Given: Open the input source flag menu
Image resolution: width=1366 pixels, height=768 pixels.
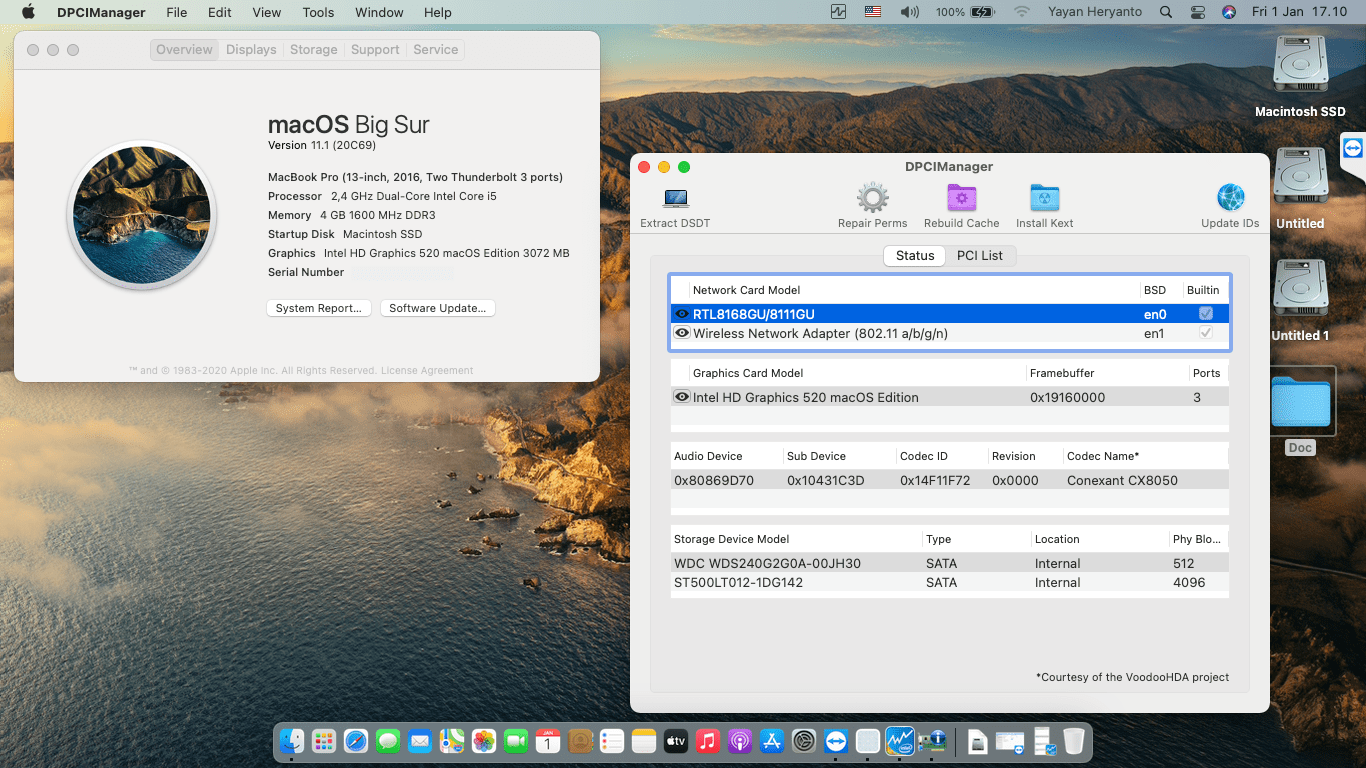Looking at the screenshot, I should pyautogui.click(x=872, y=12).
